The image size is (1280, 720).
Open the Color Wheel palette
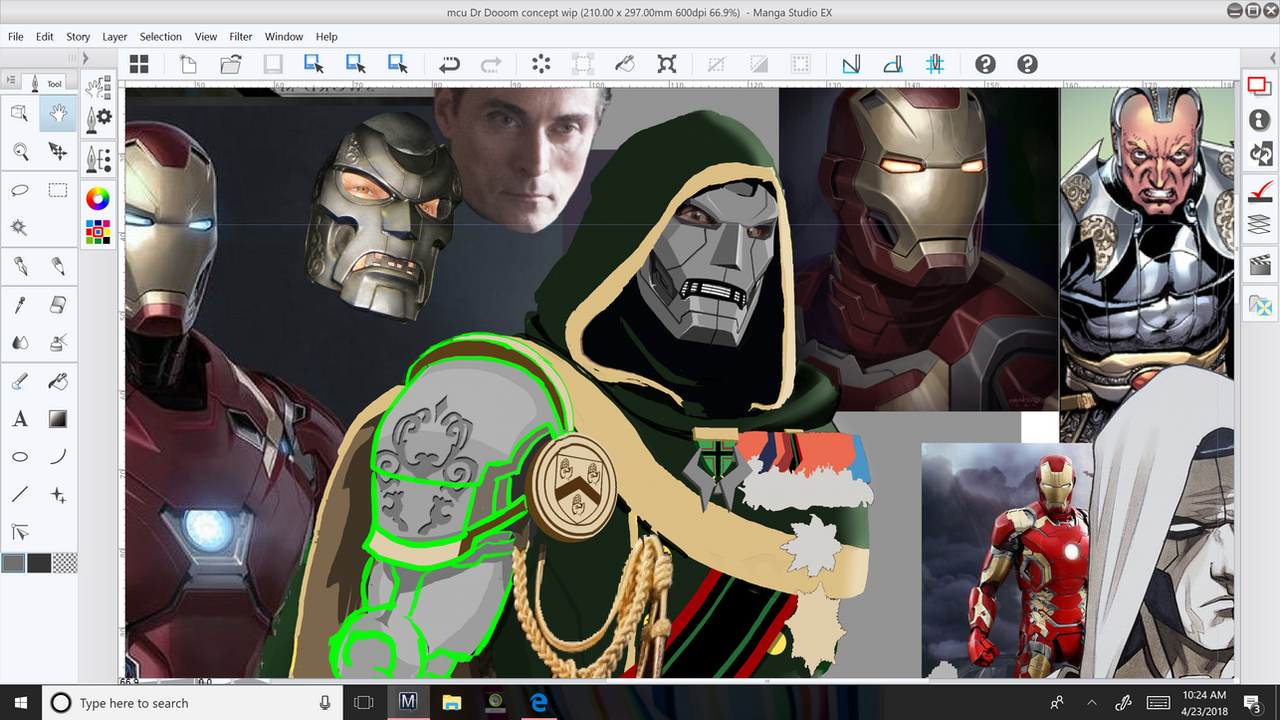[x=98, y=198]
